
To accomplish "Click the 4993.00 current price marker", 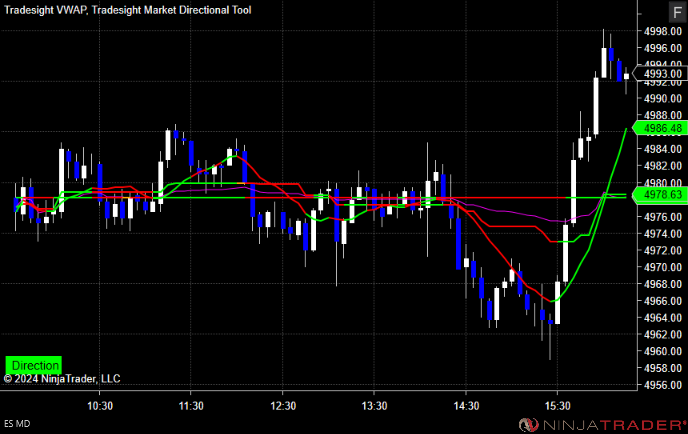I will [660, 74].
